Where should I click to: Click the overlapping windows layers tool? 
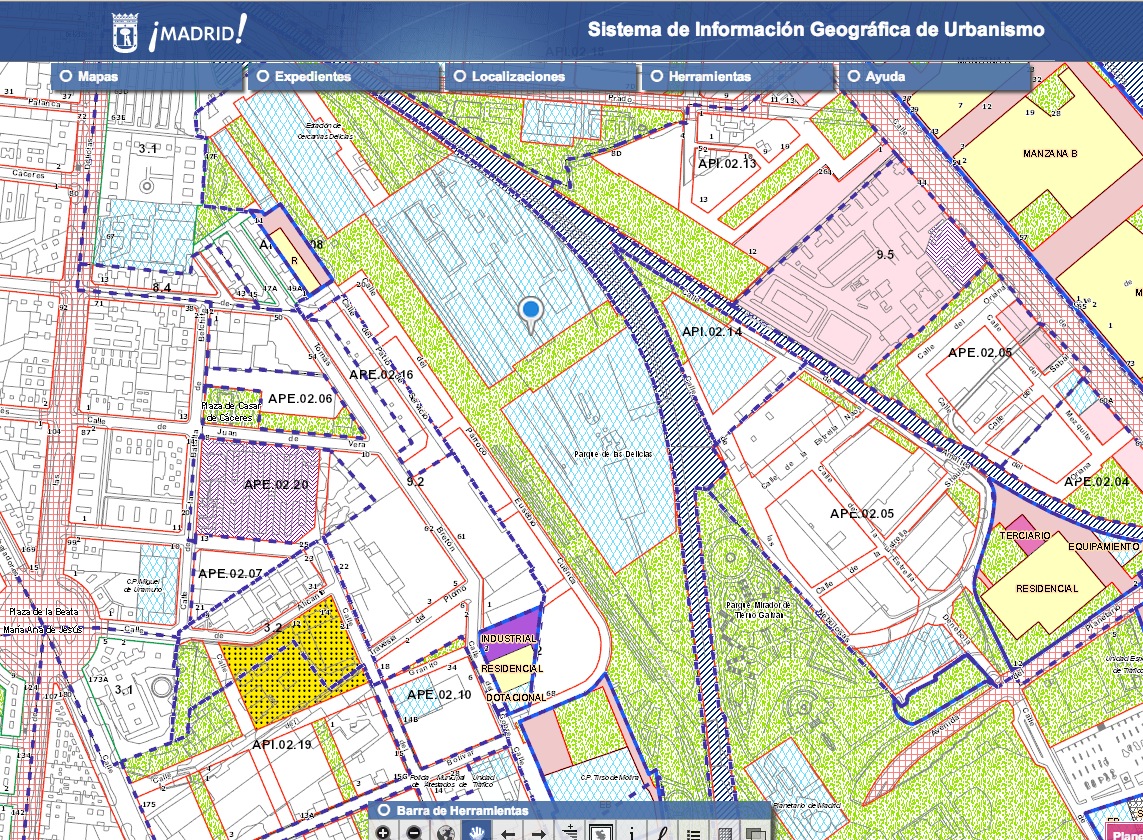(x=756, y=833)
